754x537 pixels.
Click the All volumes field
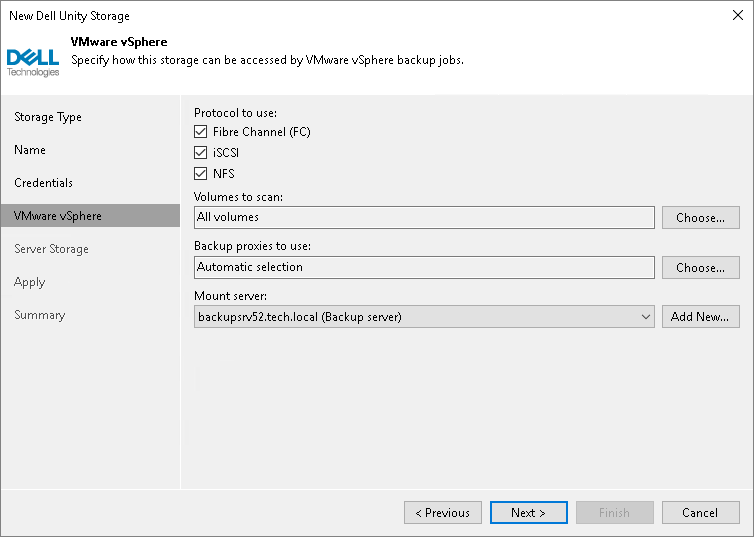[x=424, y=218]
